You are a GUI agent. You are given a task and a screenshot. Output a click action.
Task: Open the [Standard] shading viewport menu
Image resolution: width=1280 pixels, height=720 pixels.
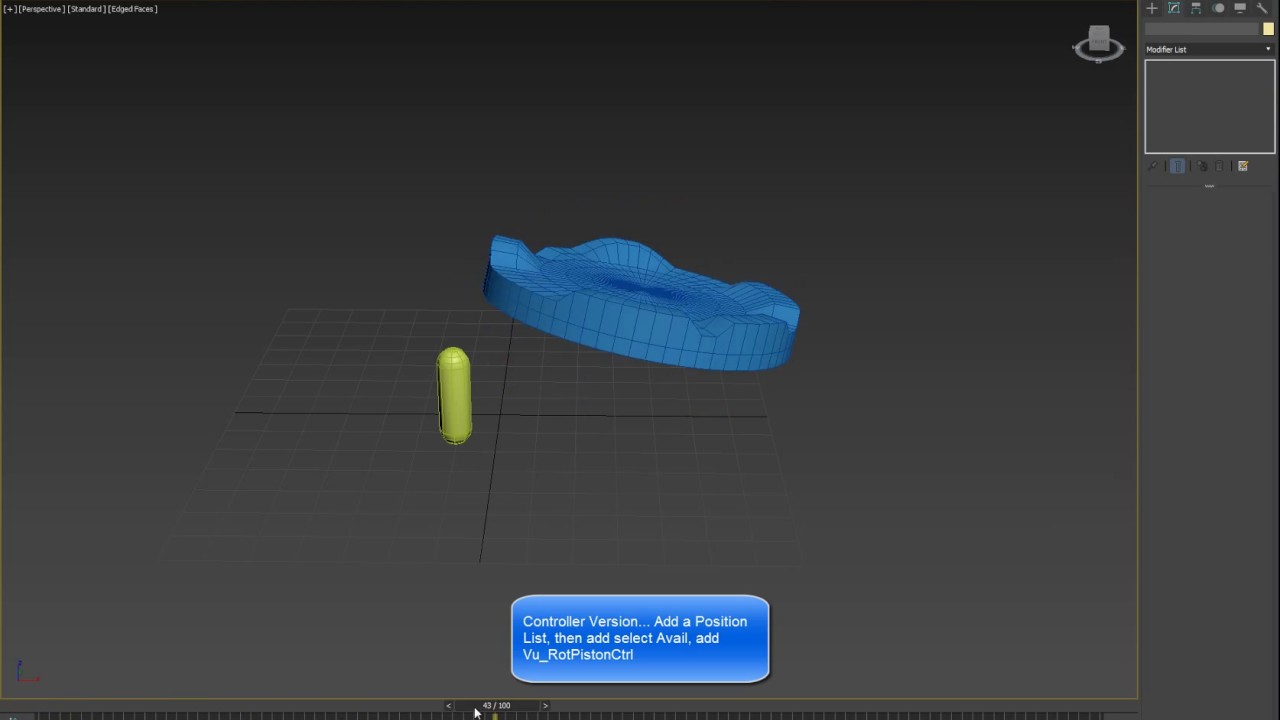87,9
